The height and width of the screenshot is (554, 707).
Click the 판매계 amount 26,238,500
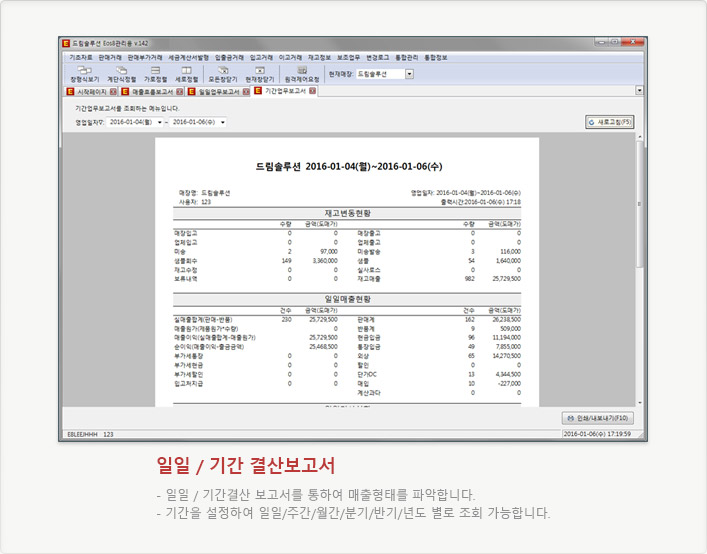click(x=507, y=320)
